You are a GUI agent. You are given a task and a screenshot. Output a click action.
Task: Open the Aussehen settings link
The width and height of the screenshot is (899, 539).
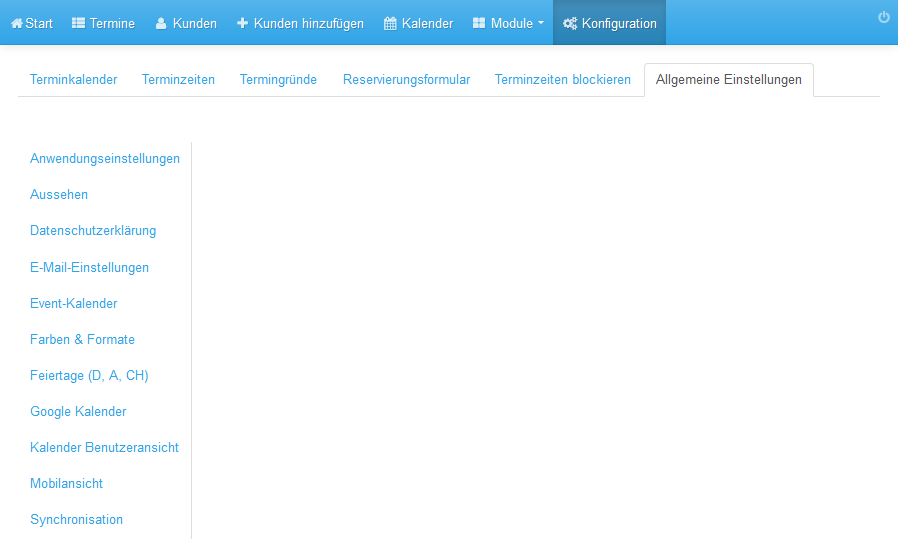click(59, 195)
